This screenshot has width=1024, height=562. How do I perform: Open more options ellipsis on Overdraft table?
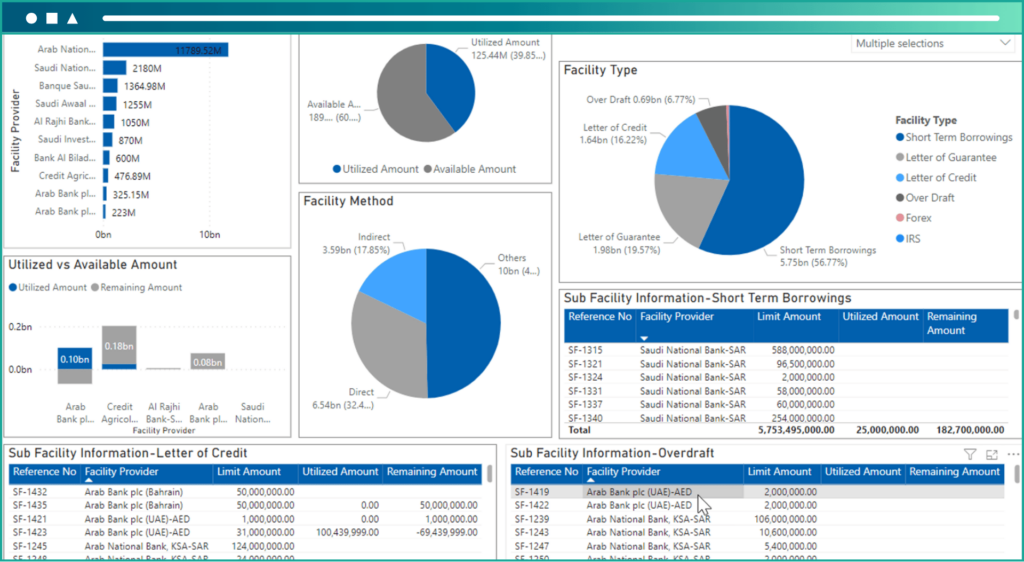1012,454
